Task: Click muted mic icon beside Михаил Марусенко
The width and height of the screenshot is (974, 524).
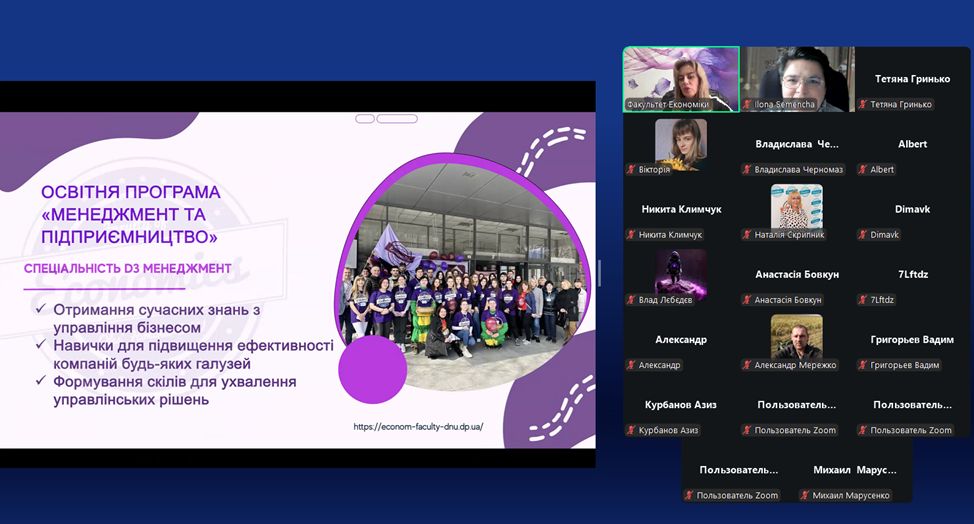Action: click(x=805, y=496)
